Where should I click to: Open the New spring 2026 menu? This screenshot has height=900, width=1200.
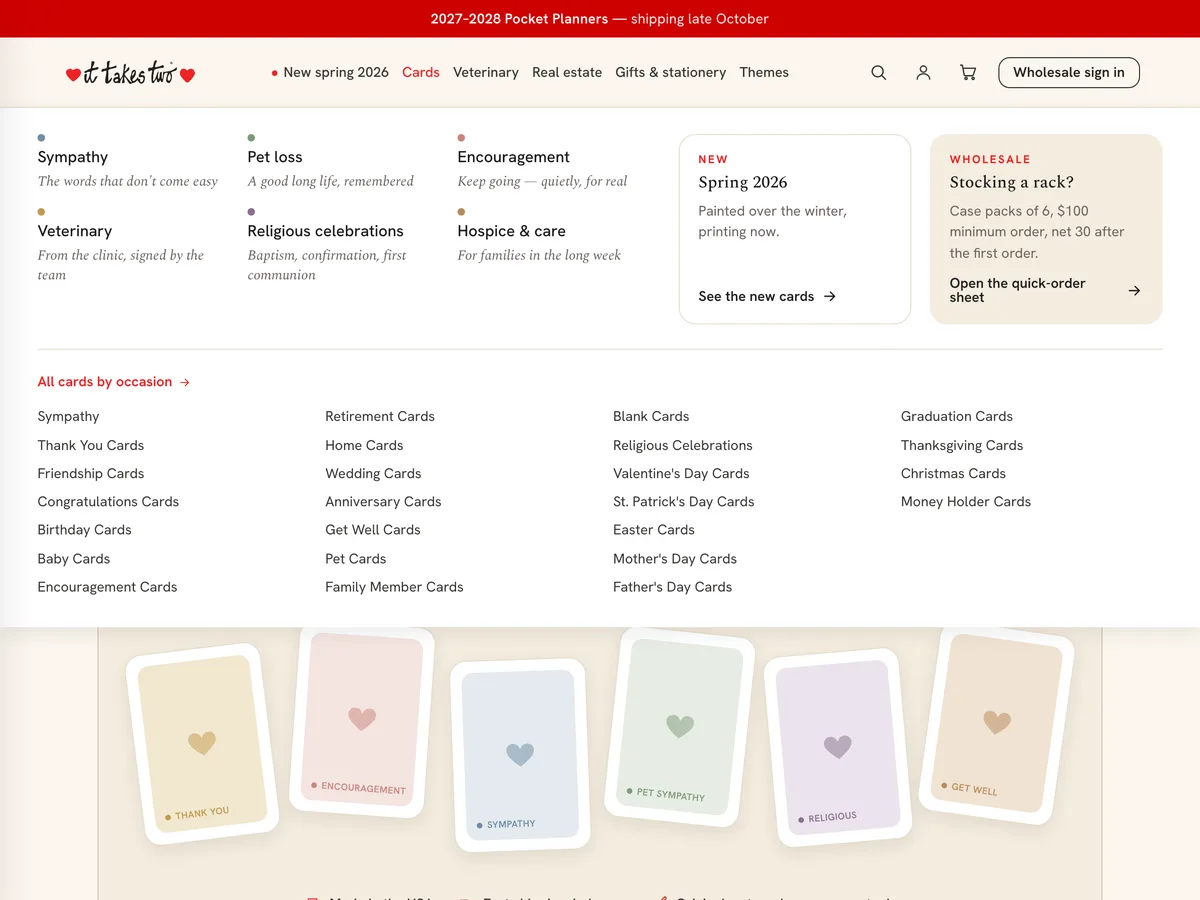pyautogui.click(x=330, y=72)
